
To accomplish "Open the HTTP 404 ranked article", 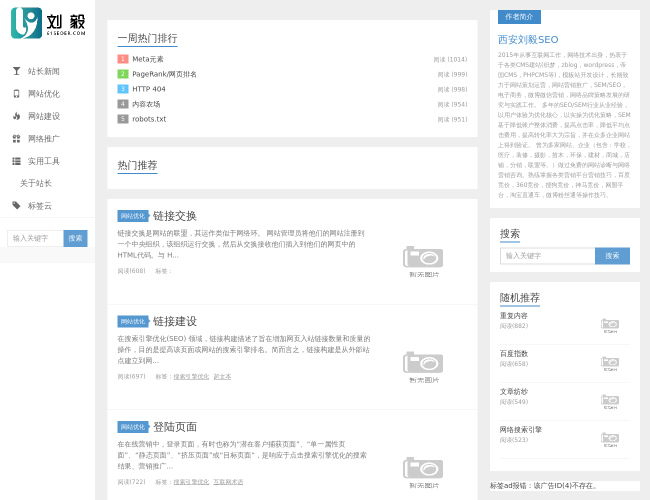I will click(x=149, y=89).
